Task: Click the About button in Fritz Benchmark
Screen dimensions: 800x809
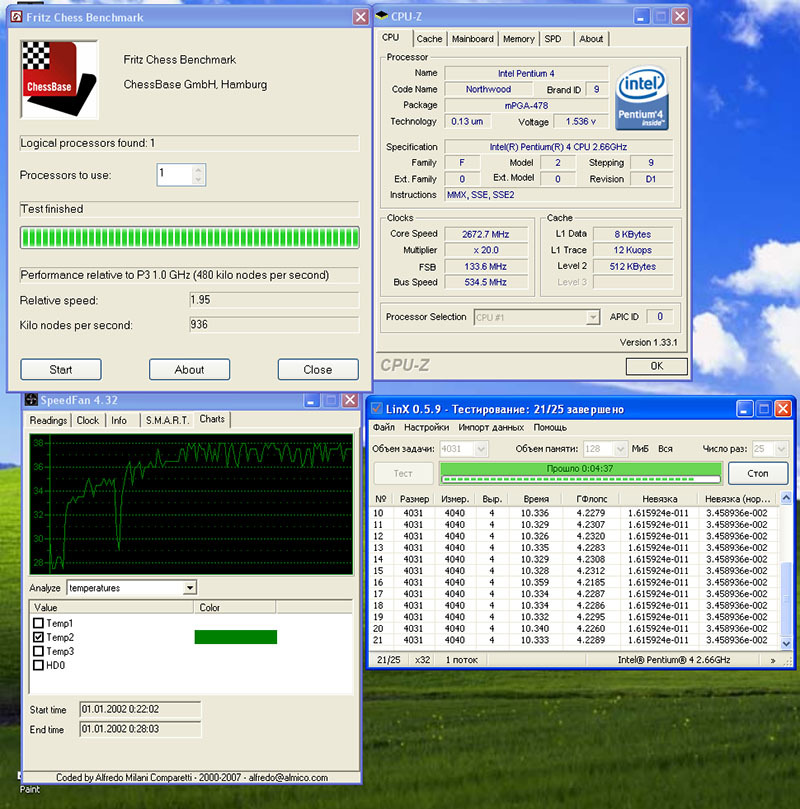Action: [189, 369]
